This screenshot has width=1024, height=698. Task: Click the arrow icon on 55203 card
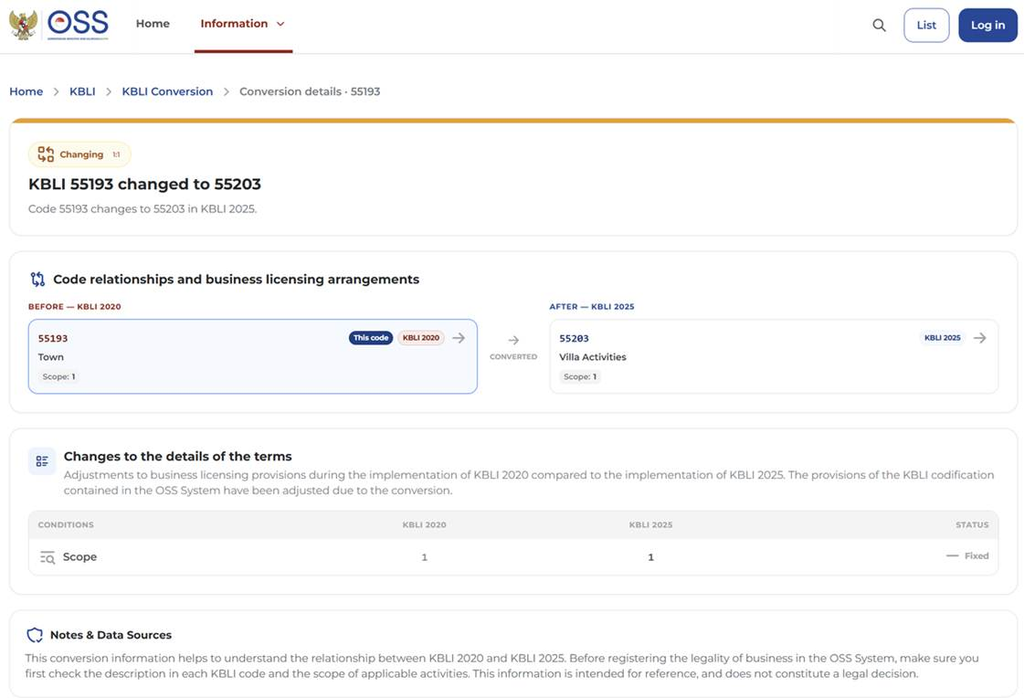point(980,338)
